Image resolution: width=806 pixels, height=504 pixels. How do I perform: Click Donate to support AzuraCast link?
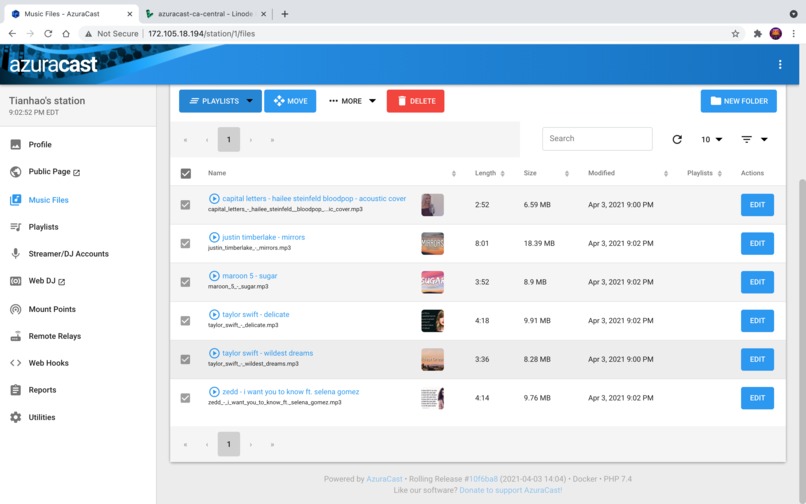510,490
